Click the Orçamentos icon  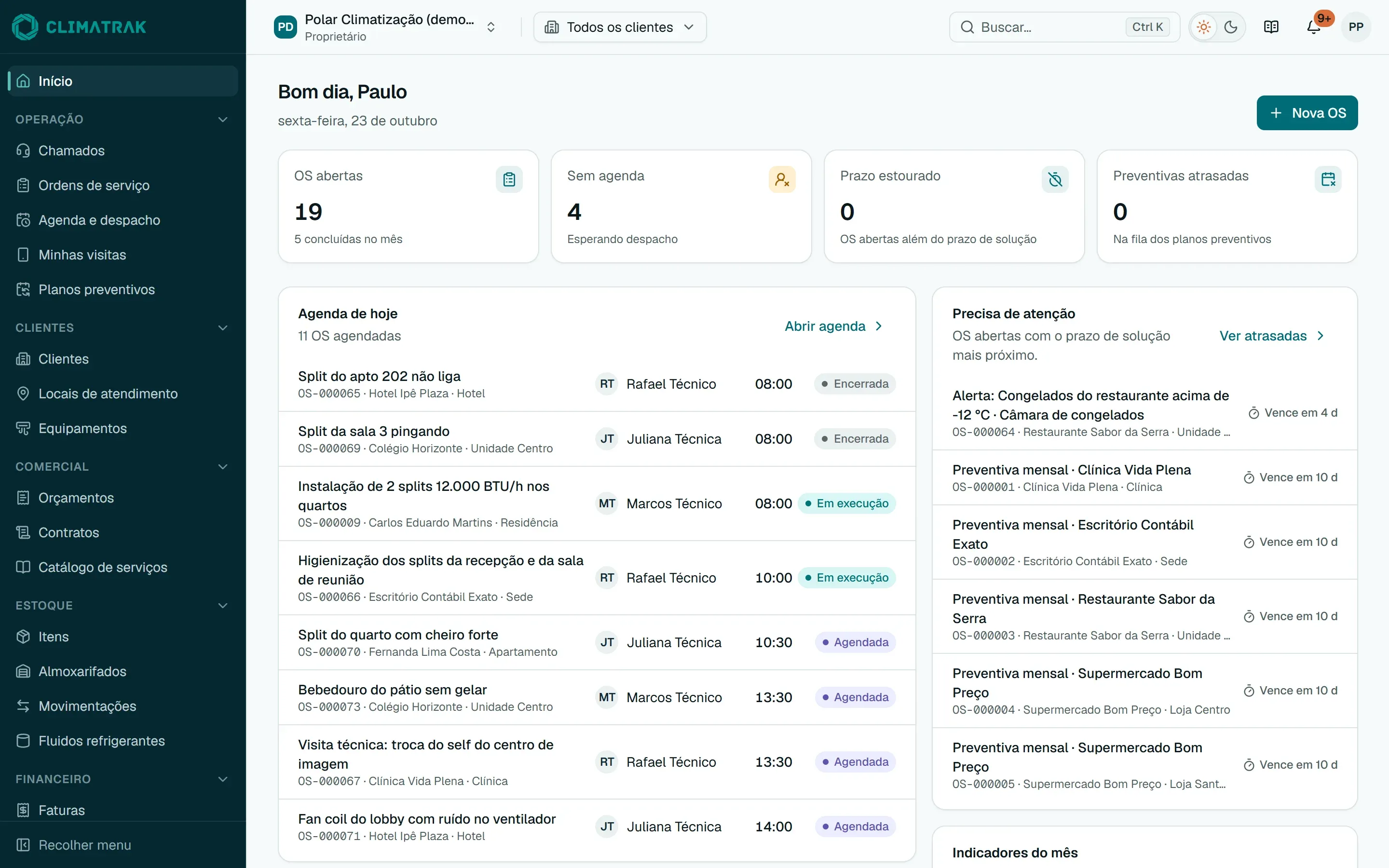coord(23,498)
